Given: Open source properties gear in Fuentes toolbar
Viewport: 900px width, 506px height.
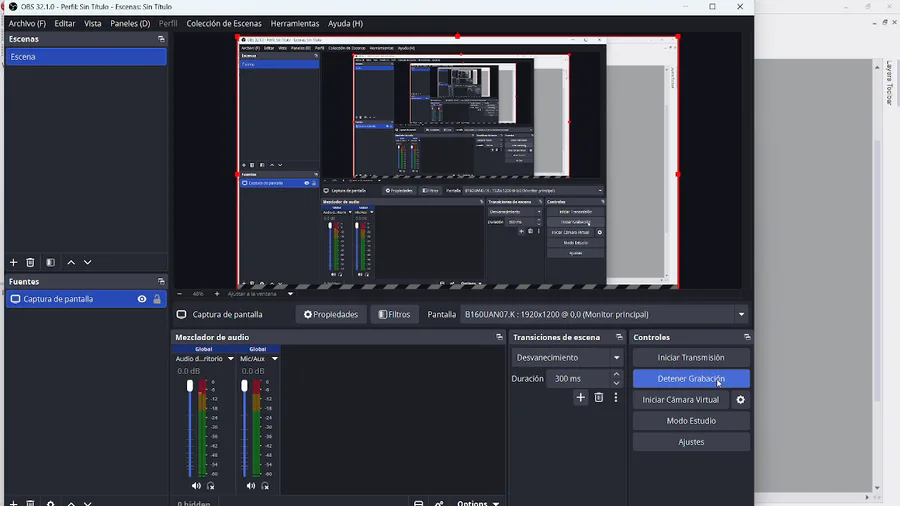Looking at the screenshot, I should point(51,503).
